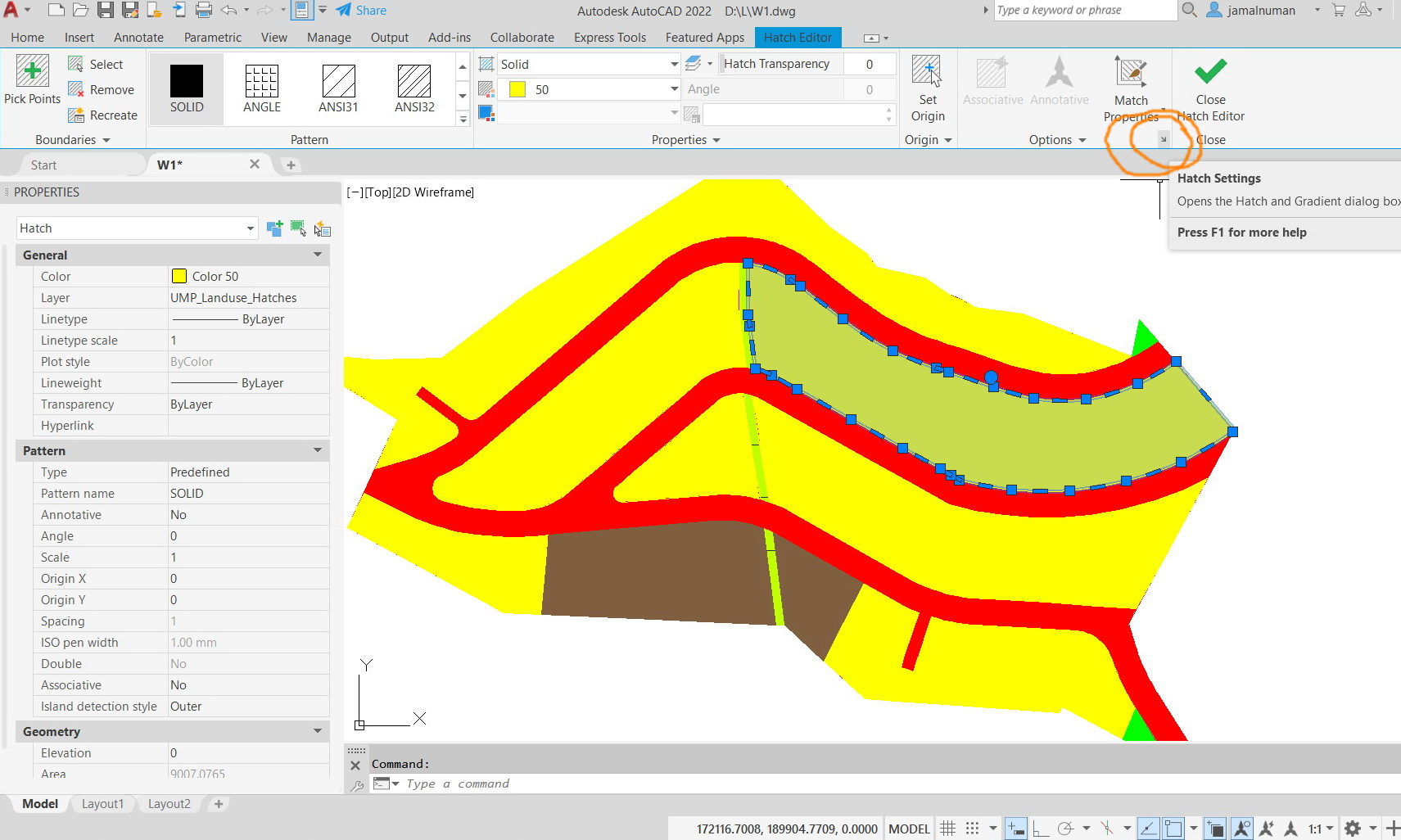
Task: Collapse the Pattern section in Properties palette
Action: (317, 450)
